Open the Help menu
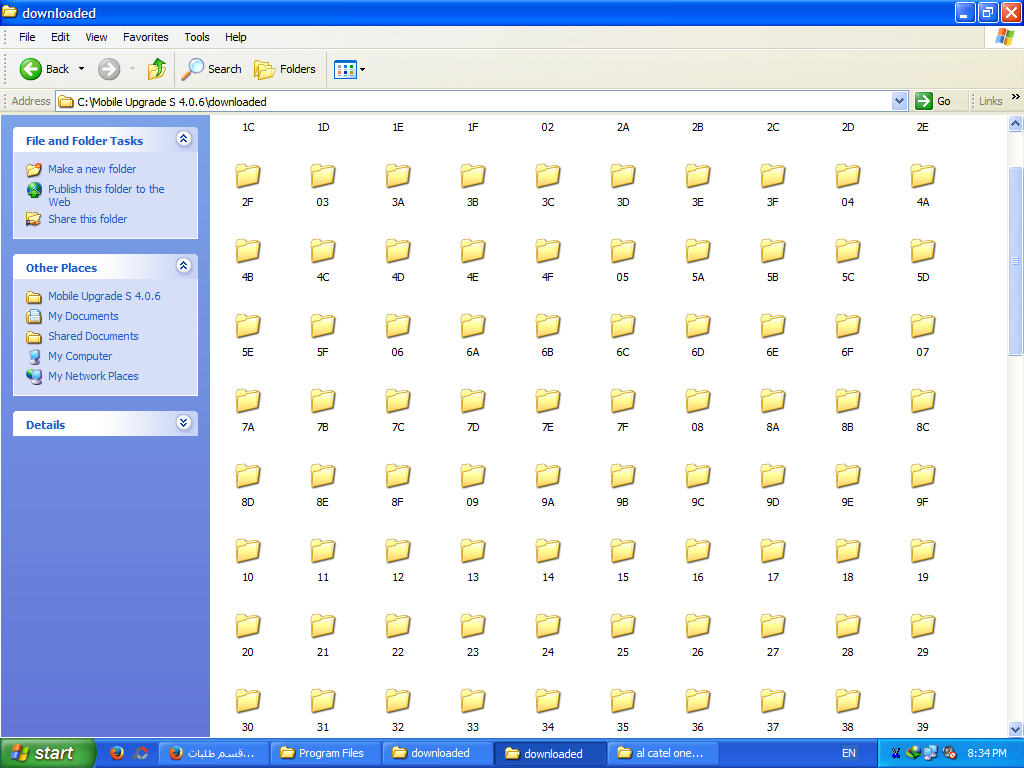Viewport: 1024px width, 768px height. pos(236,37)
